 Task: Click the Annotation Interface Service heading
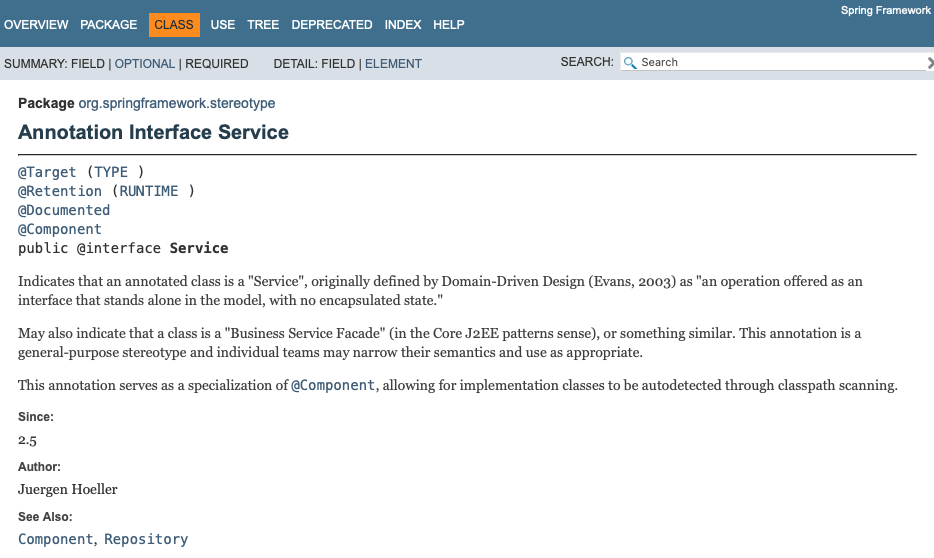pyautogui.click(x=153, y=132)
